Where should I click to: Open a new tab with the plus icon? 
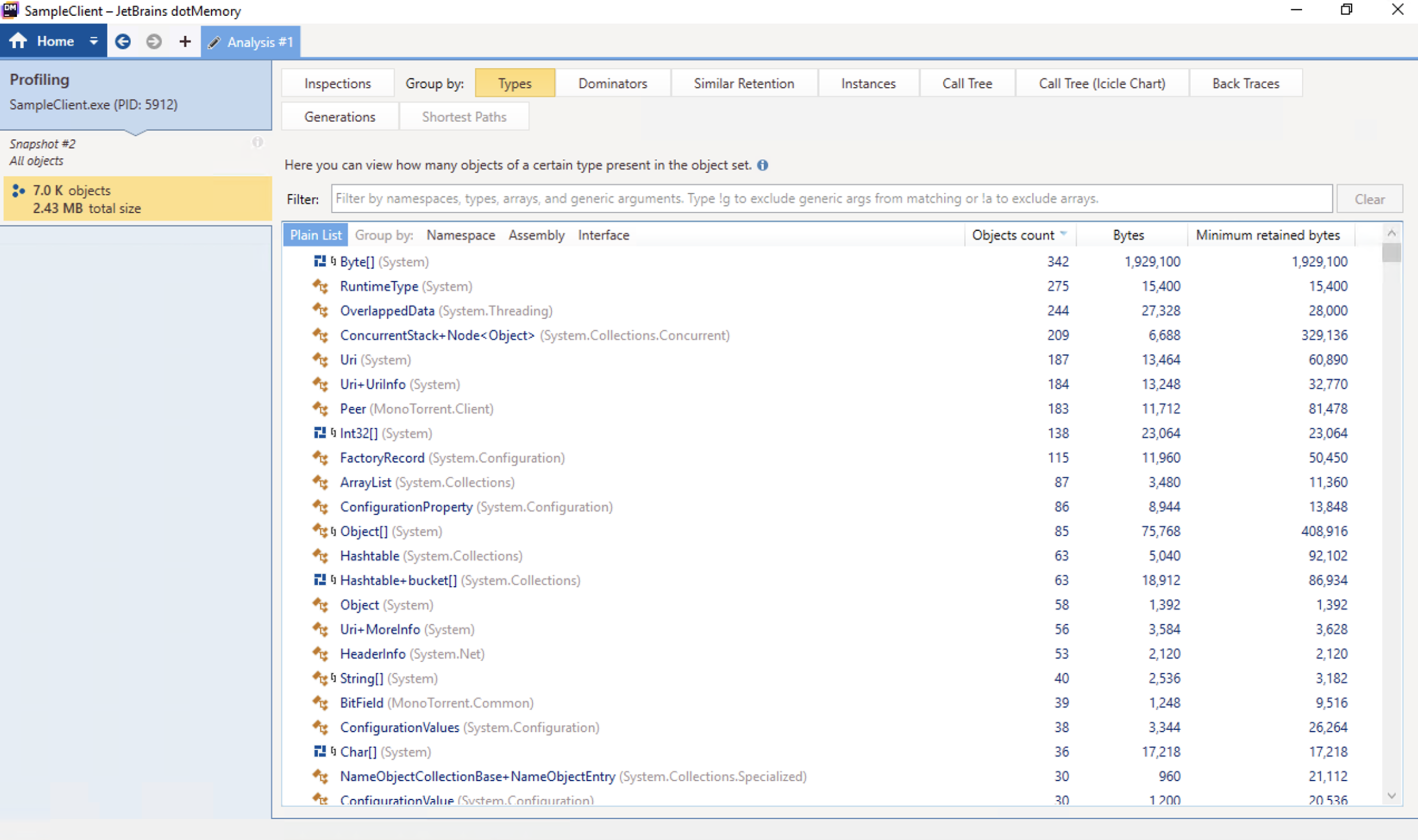coord(184,41)
